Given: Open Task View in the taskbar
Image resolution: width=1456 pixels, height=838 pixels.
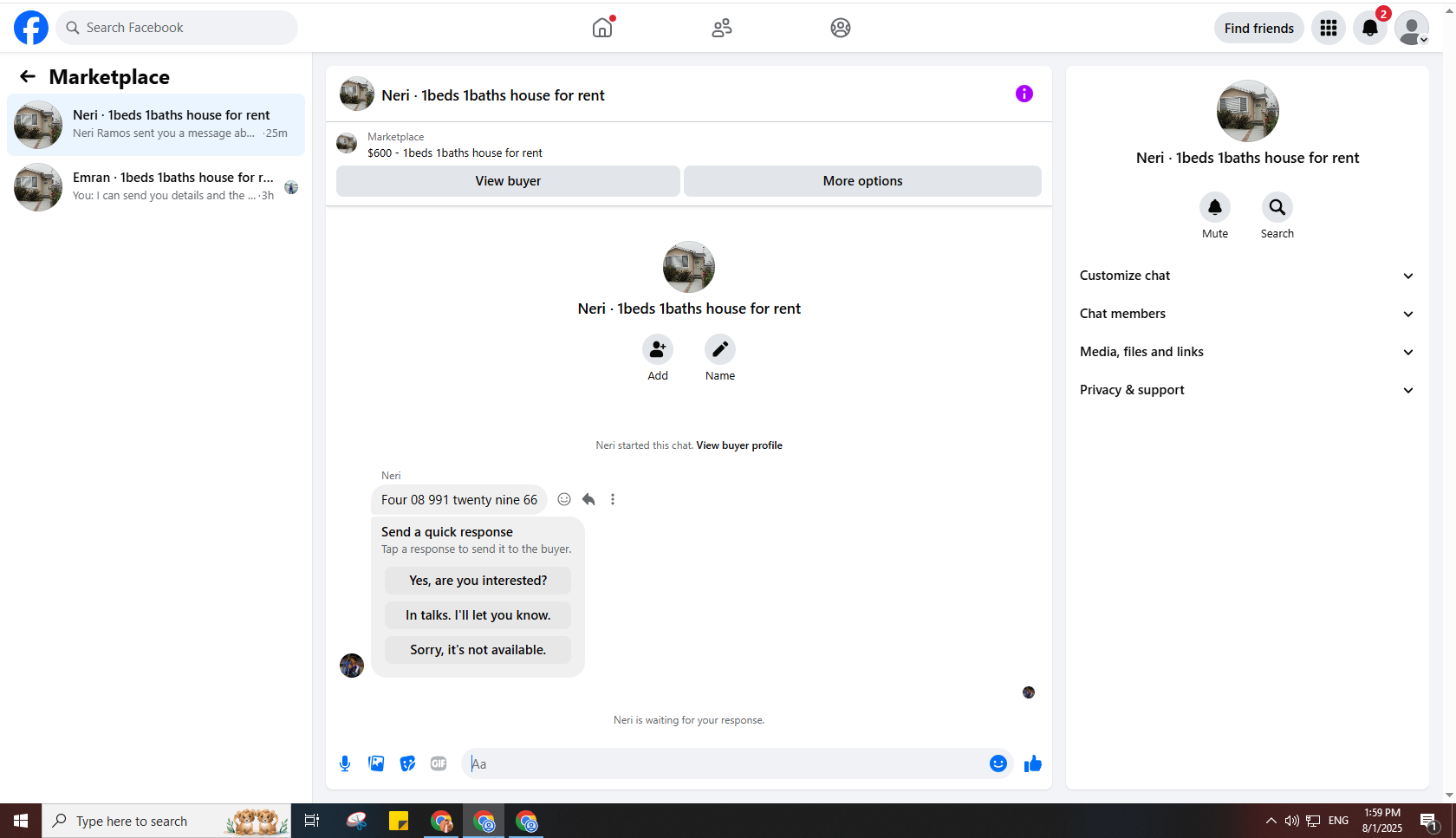Looking at the screenshot, I should (x=312, y=821).
